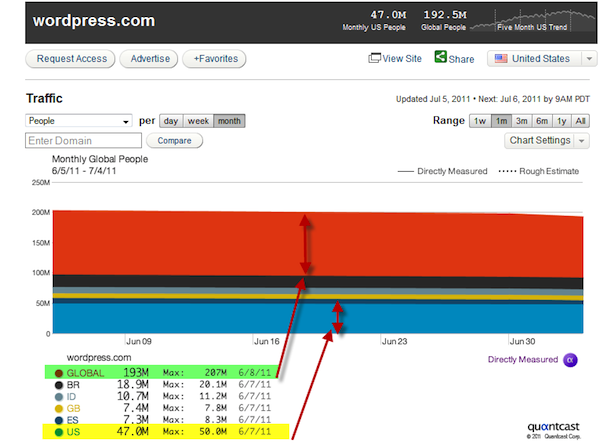Viewport: 600px width, 444px height.
Task: Select the 1m range
Action: click(x=501, y=121)
